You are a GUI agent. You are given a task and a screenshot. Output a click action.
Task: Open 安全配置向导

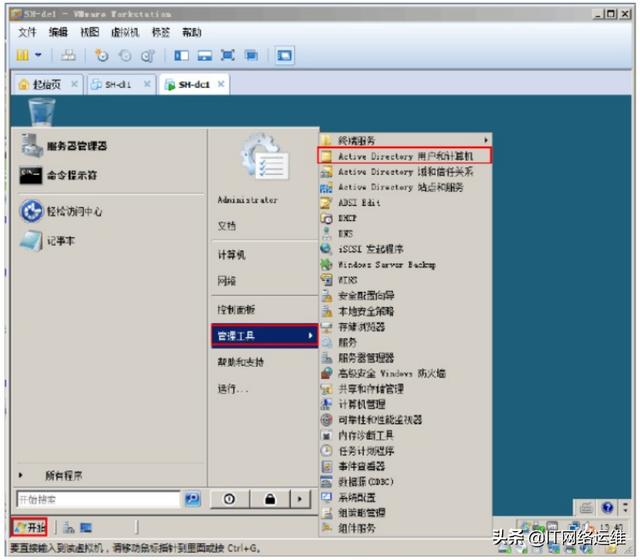(x=404, y=296)
